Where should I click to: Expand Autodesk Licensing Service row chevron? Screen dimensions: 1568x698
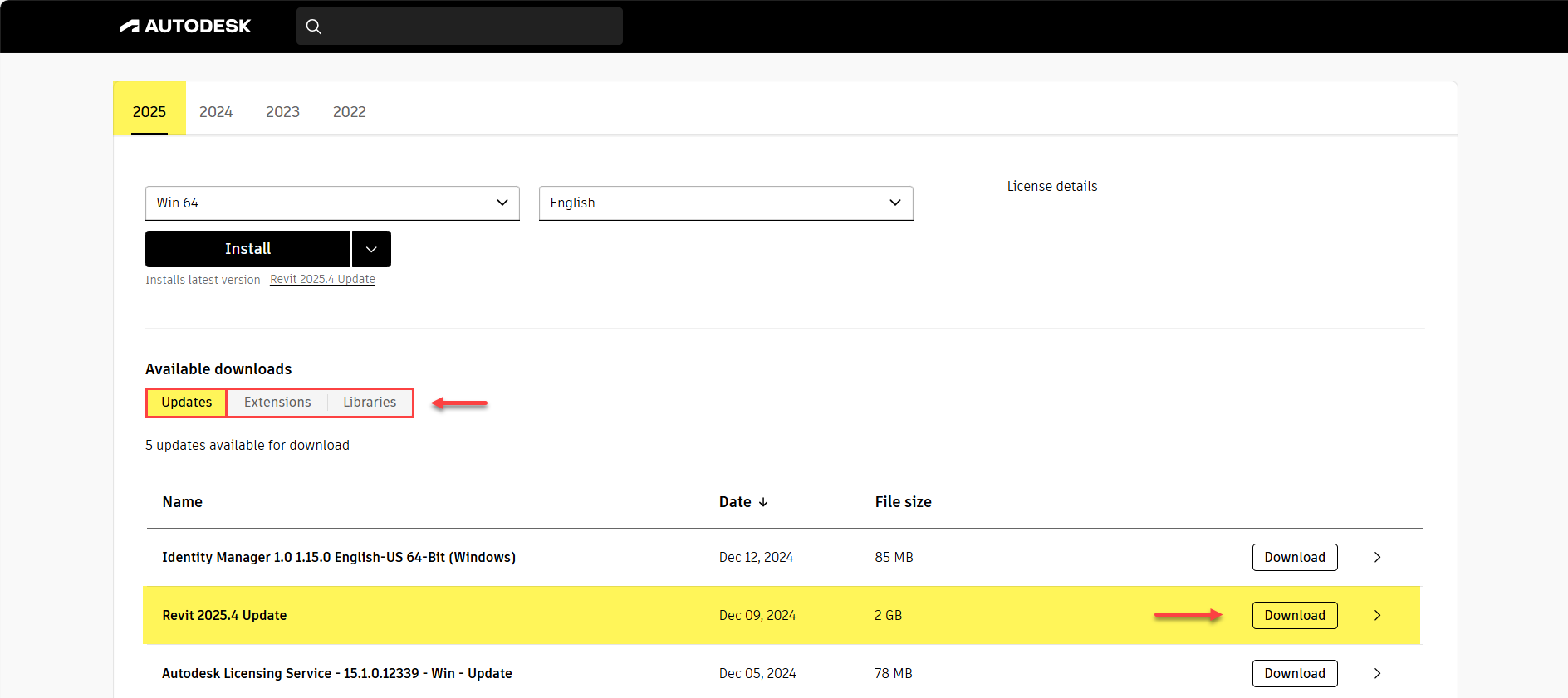pyautogui.click(x=1377, y=674)
